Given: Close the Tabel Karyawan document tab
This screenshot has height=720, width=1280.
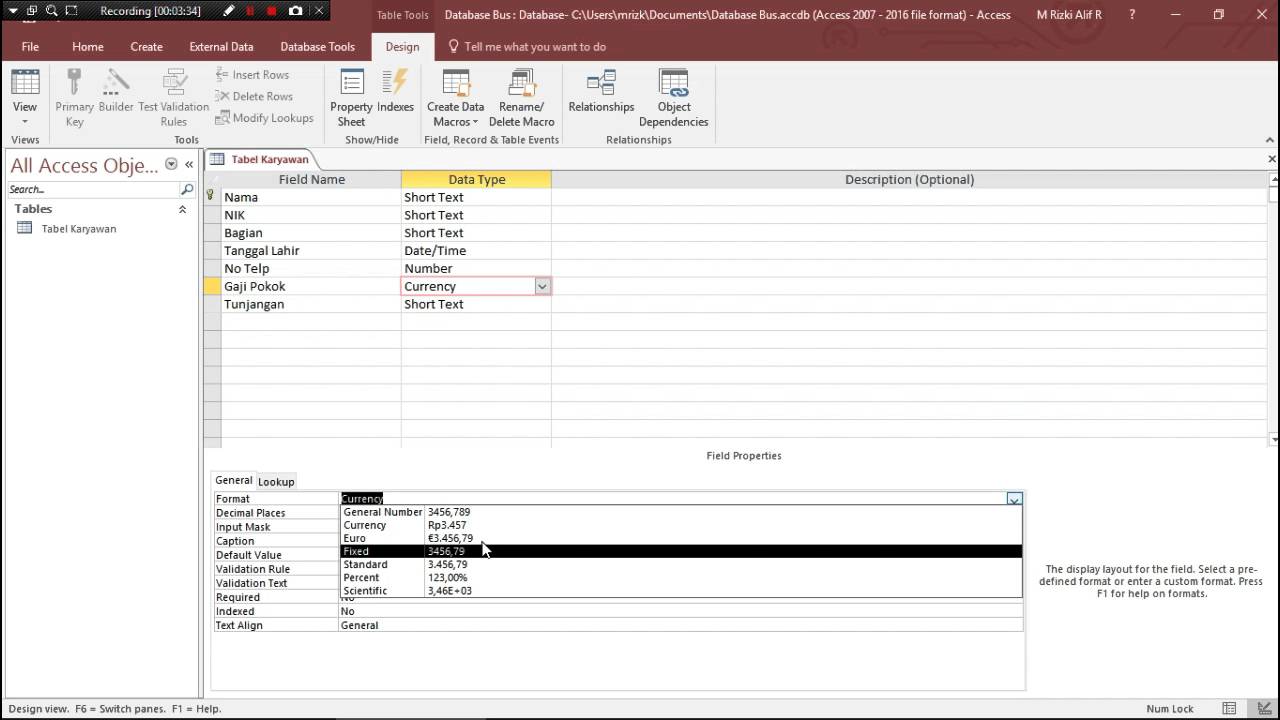Looking at the screenshot, I should pyautogui.click(x=1272, y=159).
